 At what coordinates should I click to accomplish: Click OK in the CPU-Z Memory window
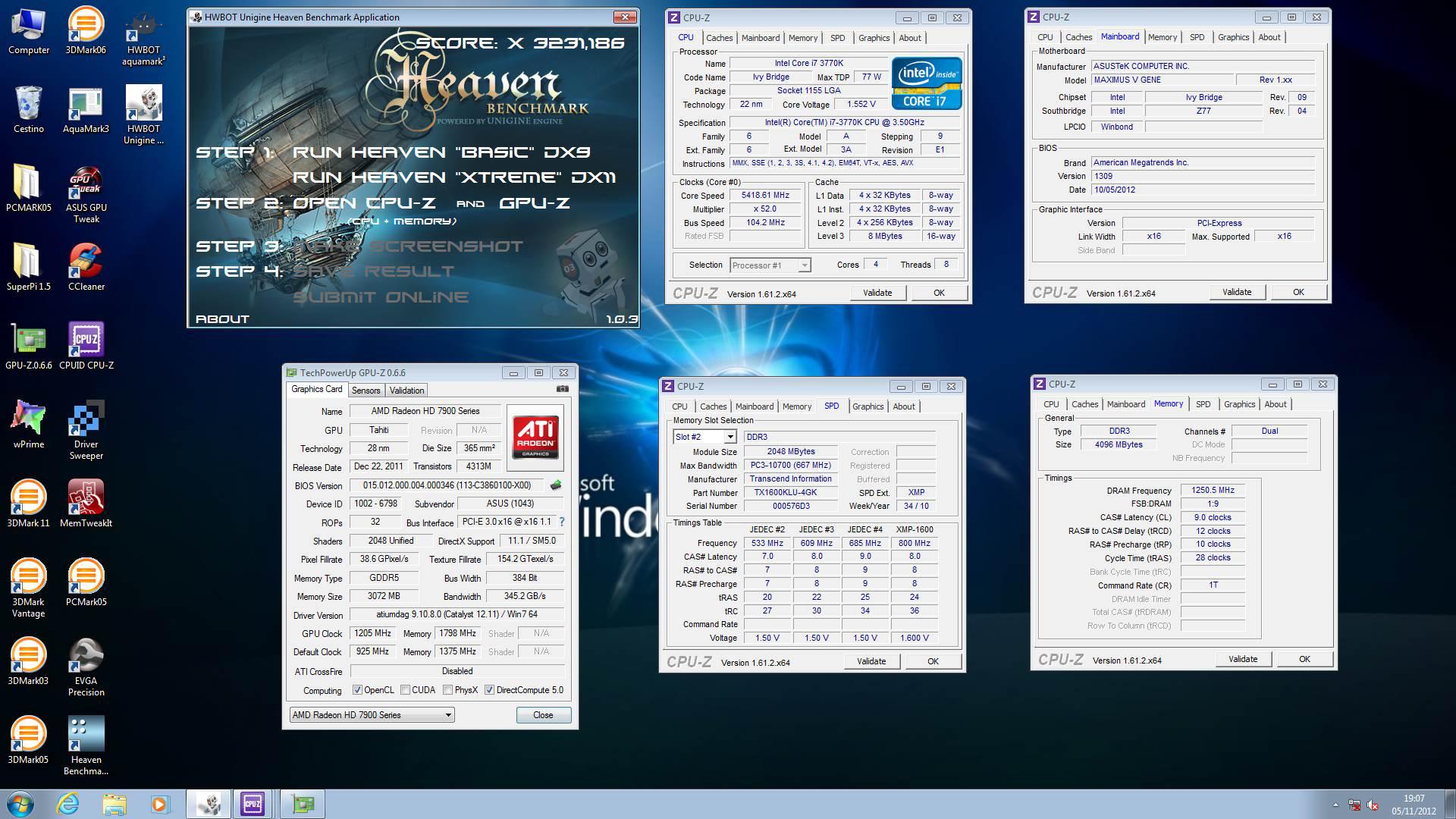pos(1304,659)
